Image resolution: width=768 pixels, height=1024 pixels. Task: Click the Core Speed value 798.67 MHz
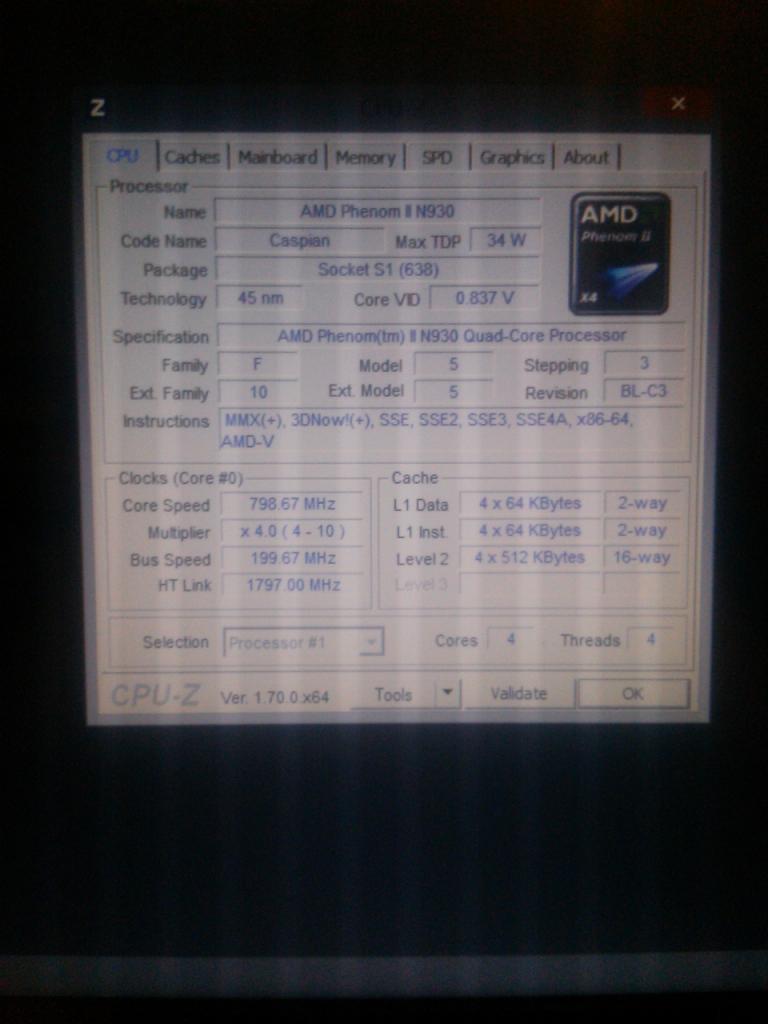pyautogui.click(x=292, y=504)
